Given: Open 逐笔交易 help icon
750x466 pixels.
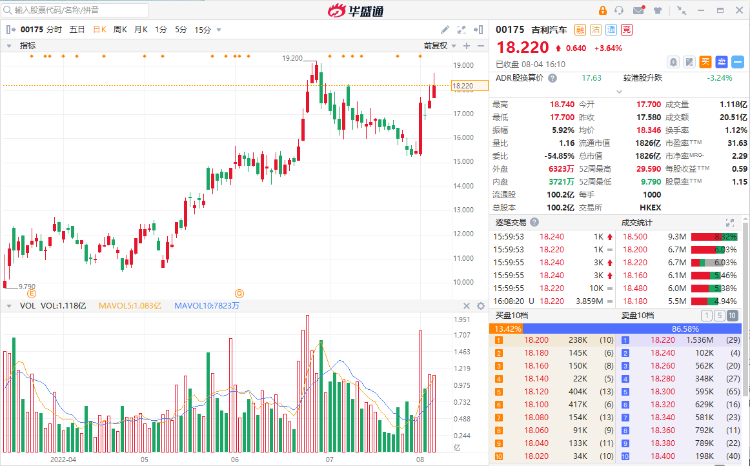Looking at the screenshot, I should (x=534, y=222).
